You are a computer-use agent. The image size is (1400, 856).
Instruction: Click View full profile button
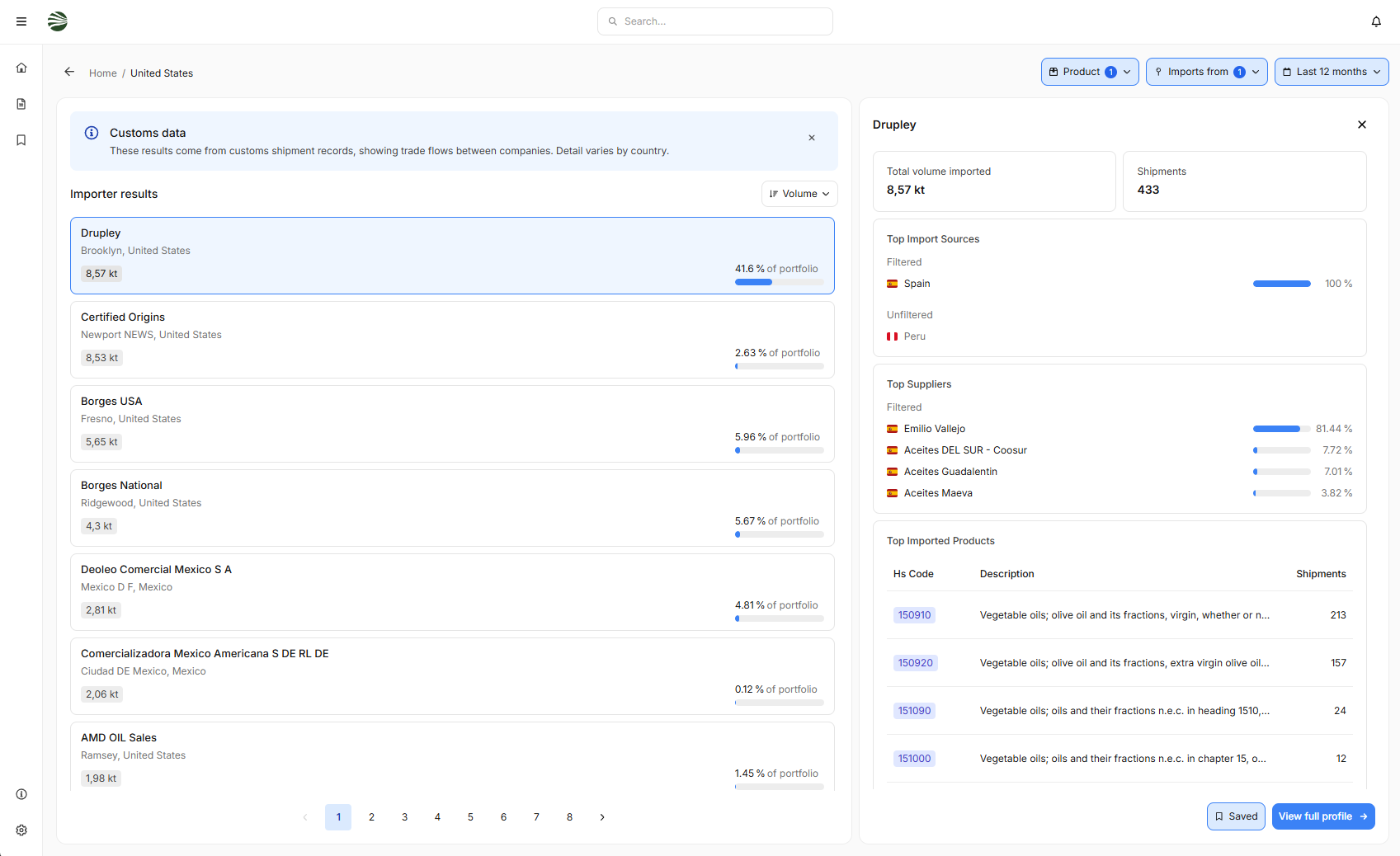1323,816
